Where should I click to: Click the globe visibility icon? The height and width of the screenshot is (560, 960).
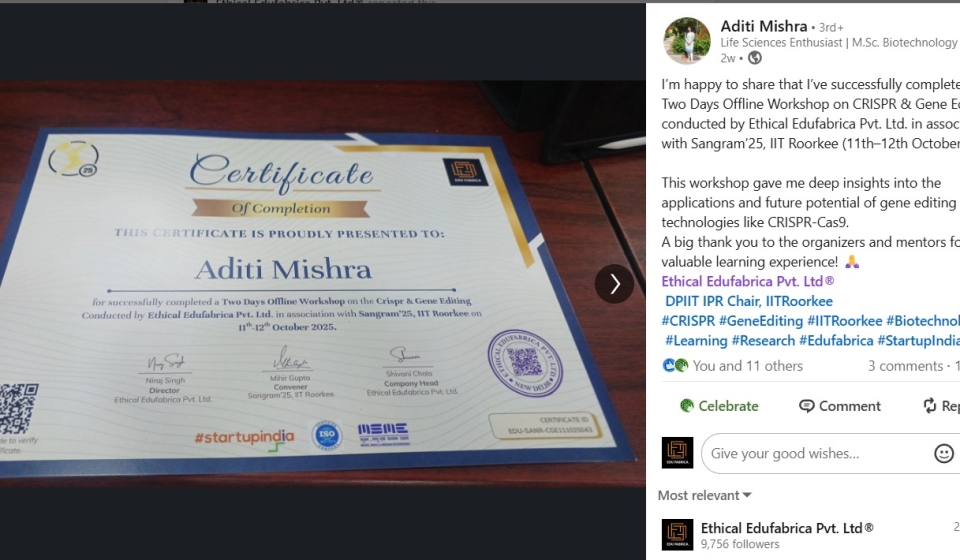click(x=755, y=58)
